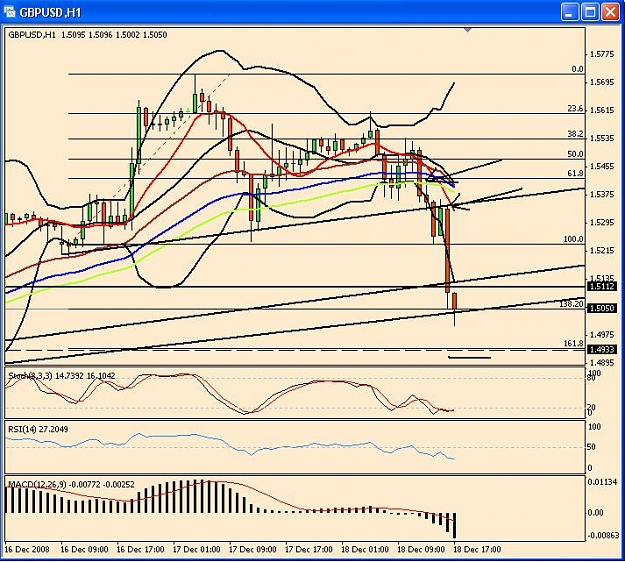Click the 16 Dec 2008 time axis label

pyautogui.click(x=27, y=549)
